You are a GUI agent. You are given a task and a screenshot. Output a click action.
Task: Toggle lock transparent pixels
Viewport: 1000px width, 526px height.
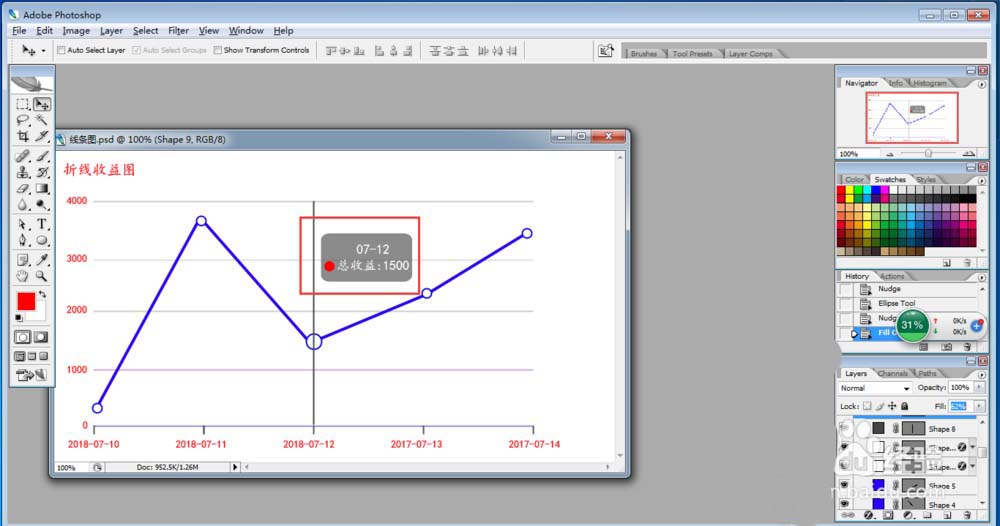coord(867,406)
